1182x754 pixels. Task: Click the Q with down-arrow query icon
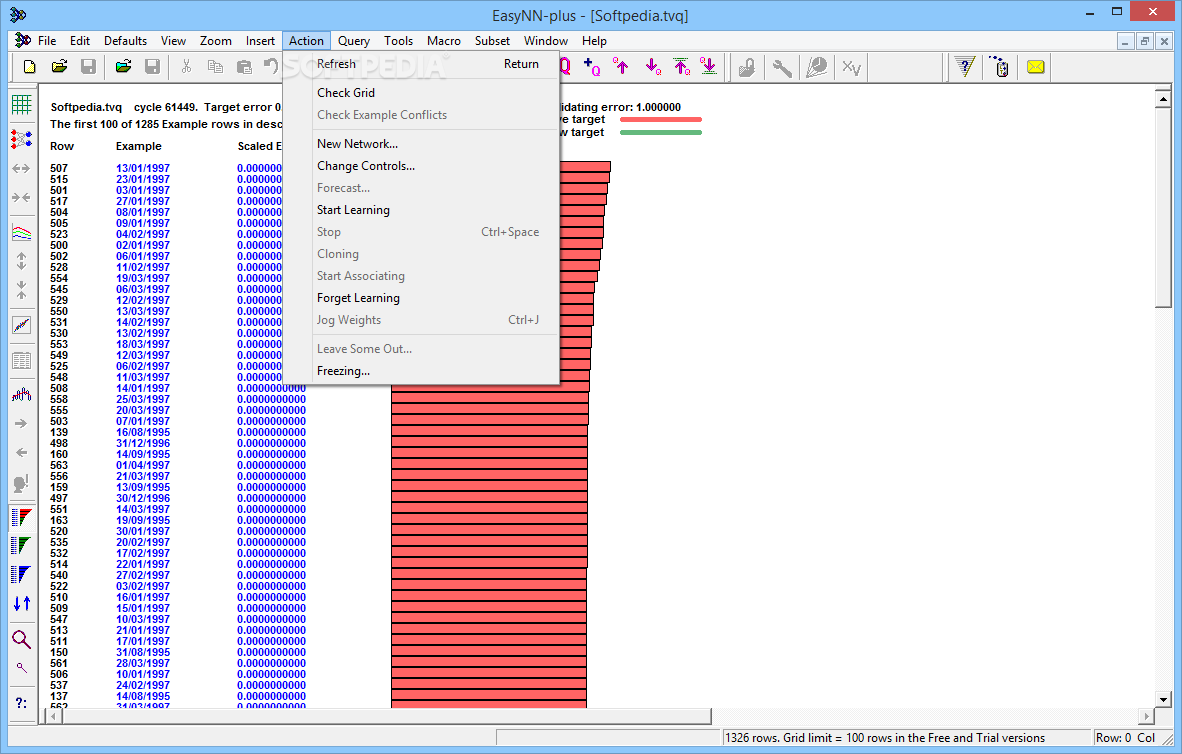(653, 67)
